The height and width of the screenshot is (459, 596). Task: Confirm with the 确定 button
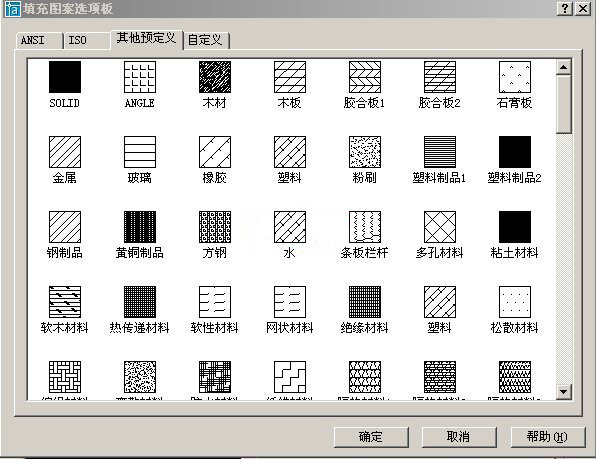click(371, 437)
